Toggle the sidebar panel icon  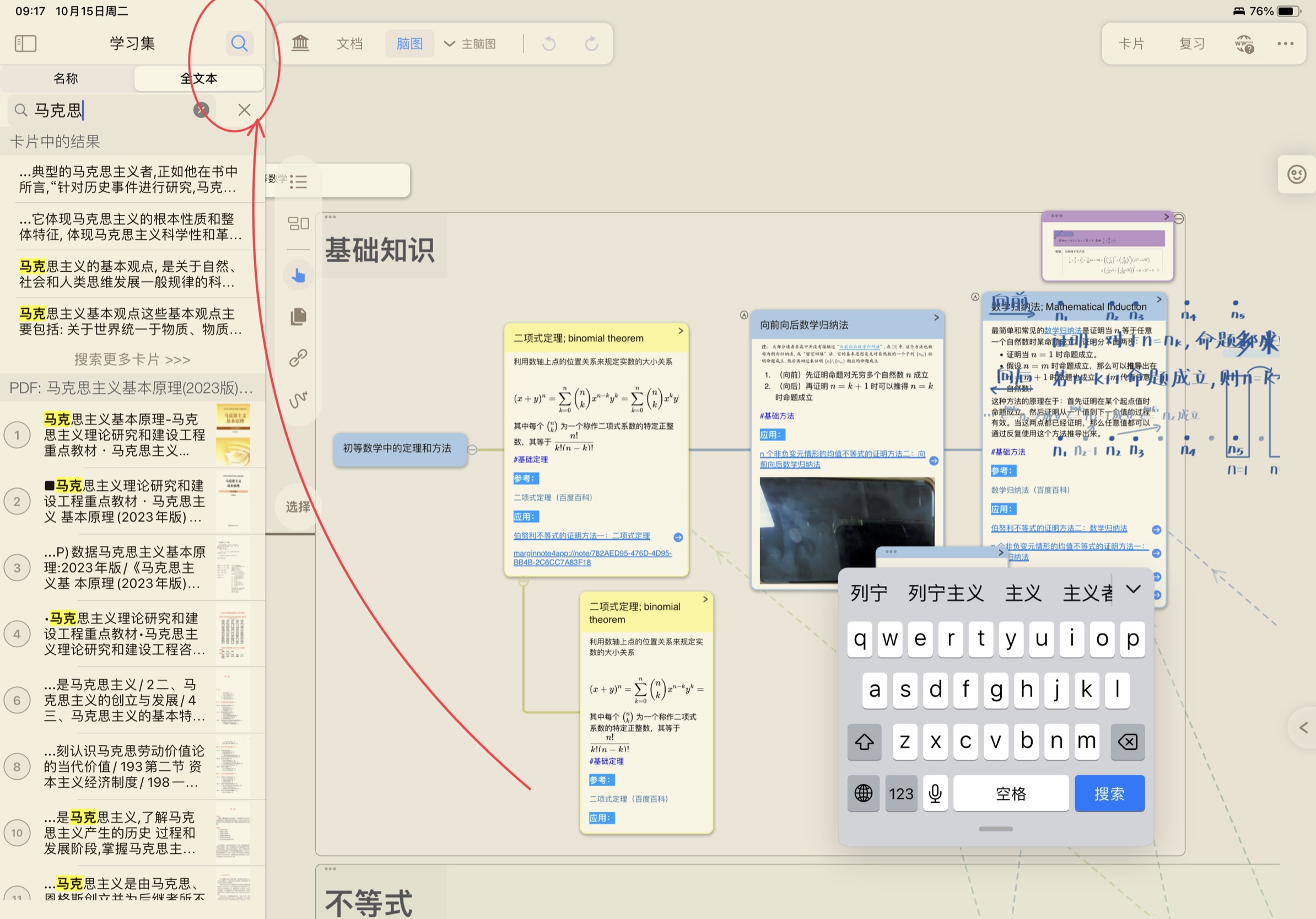coord(25,44)
